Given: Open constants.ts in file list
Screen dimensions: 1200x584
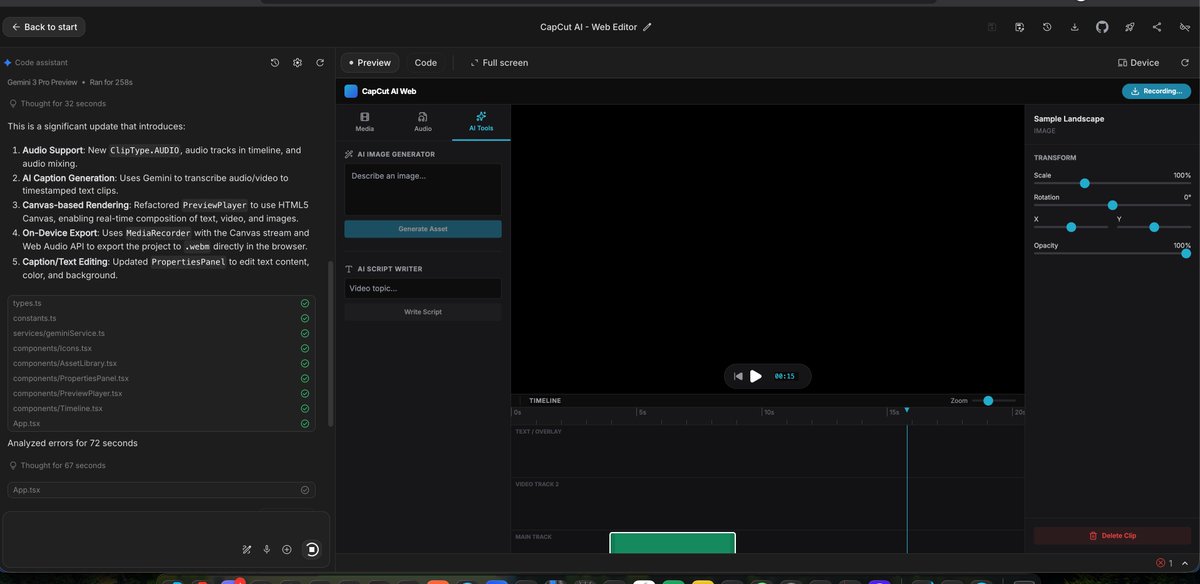Looking at the screenshot, I should point(161,318).
